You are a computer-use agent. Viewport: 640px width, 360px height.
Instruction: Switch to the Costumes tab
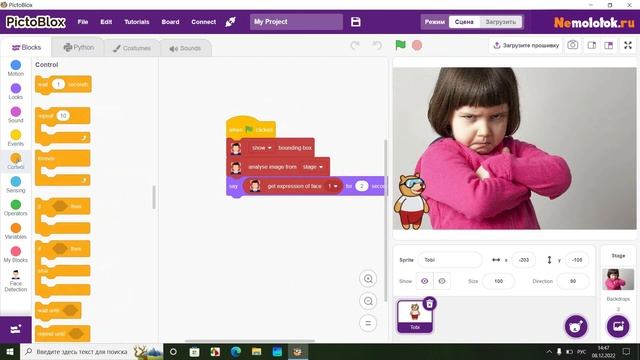pyautogui.click(x=132, y=48)
